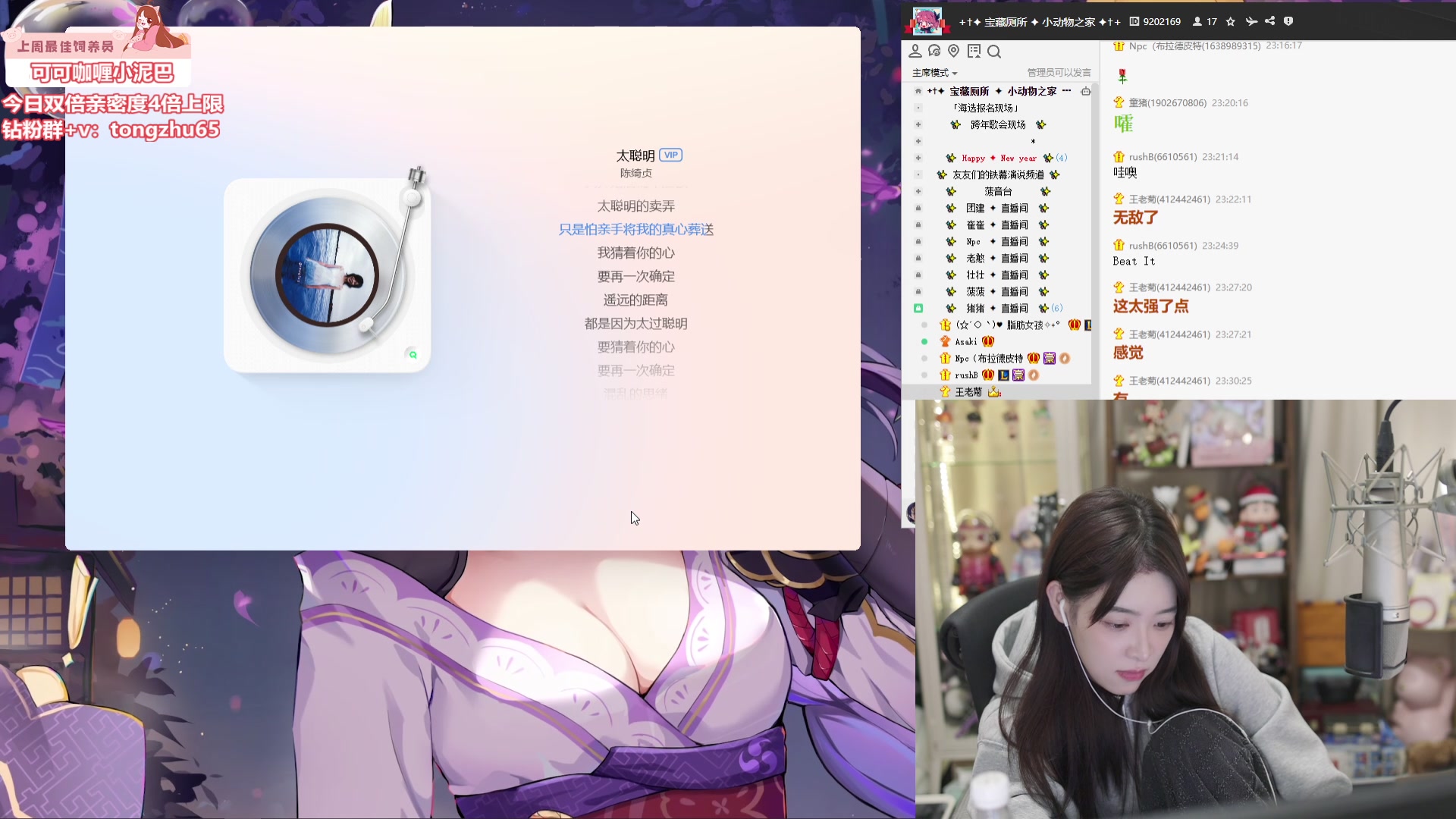Click the green speaking dot beside Asaki
The height and width of the screenshot is (819, 1456).
[x=924, y=341]
